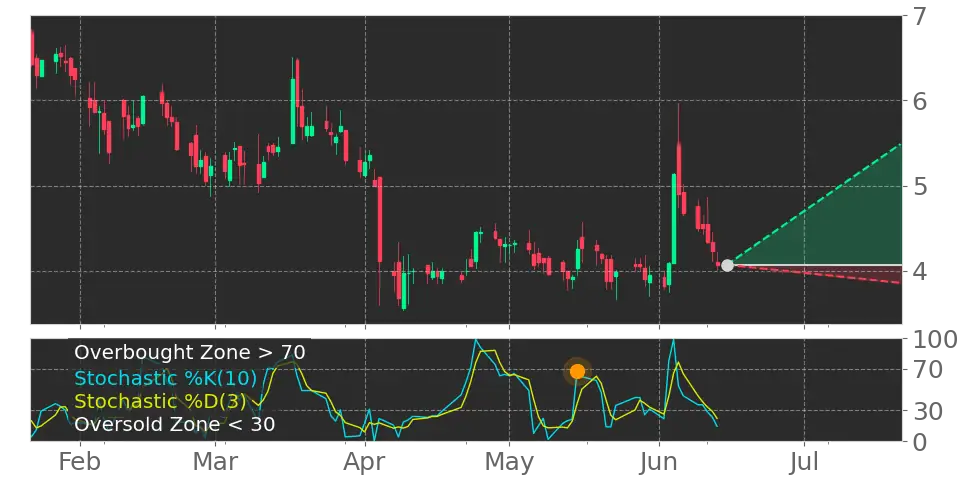Click the 'Jul' month axis label
The width and height of the screenshot is (972, 486).
[x=804, y=462]
